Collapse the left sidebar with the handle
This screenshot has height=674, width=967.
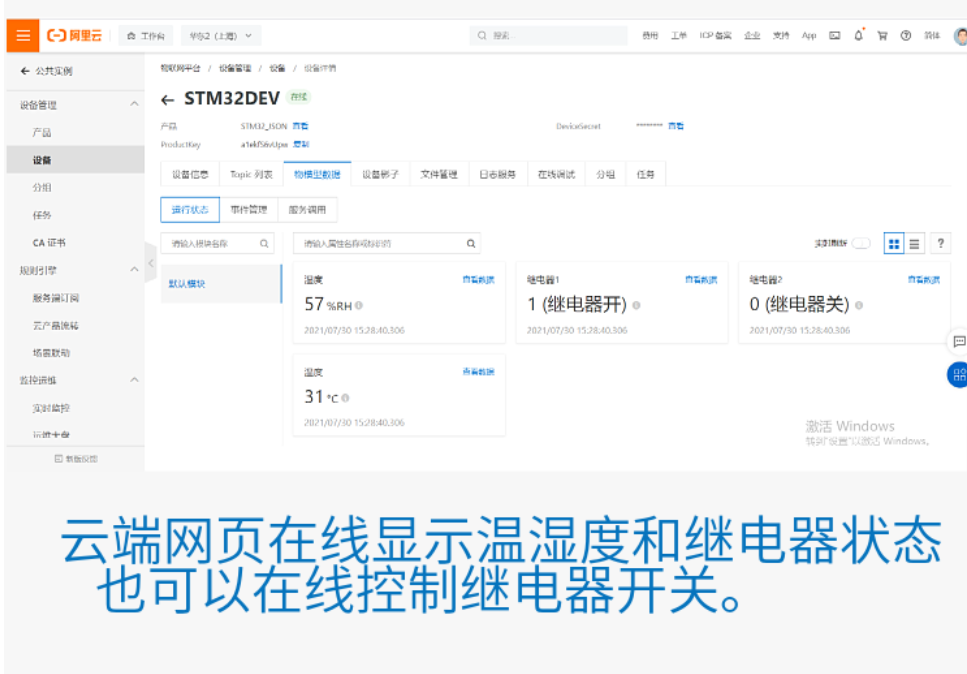151,263
